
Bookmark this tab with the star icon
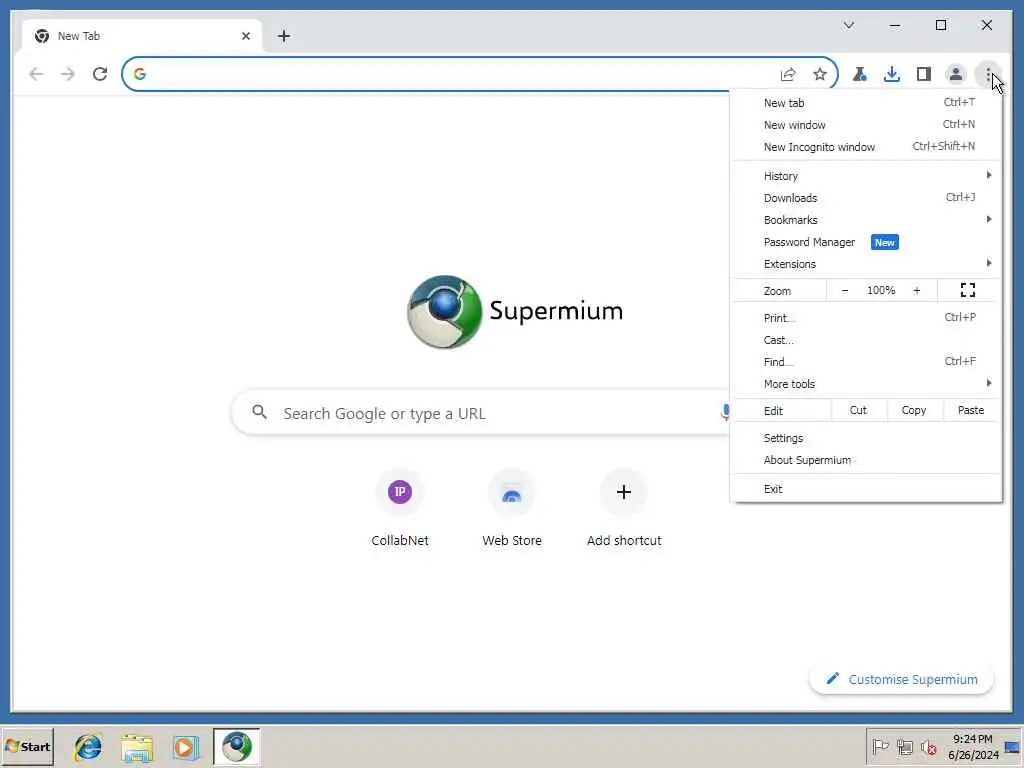coord(820,74)
